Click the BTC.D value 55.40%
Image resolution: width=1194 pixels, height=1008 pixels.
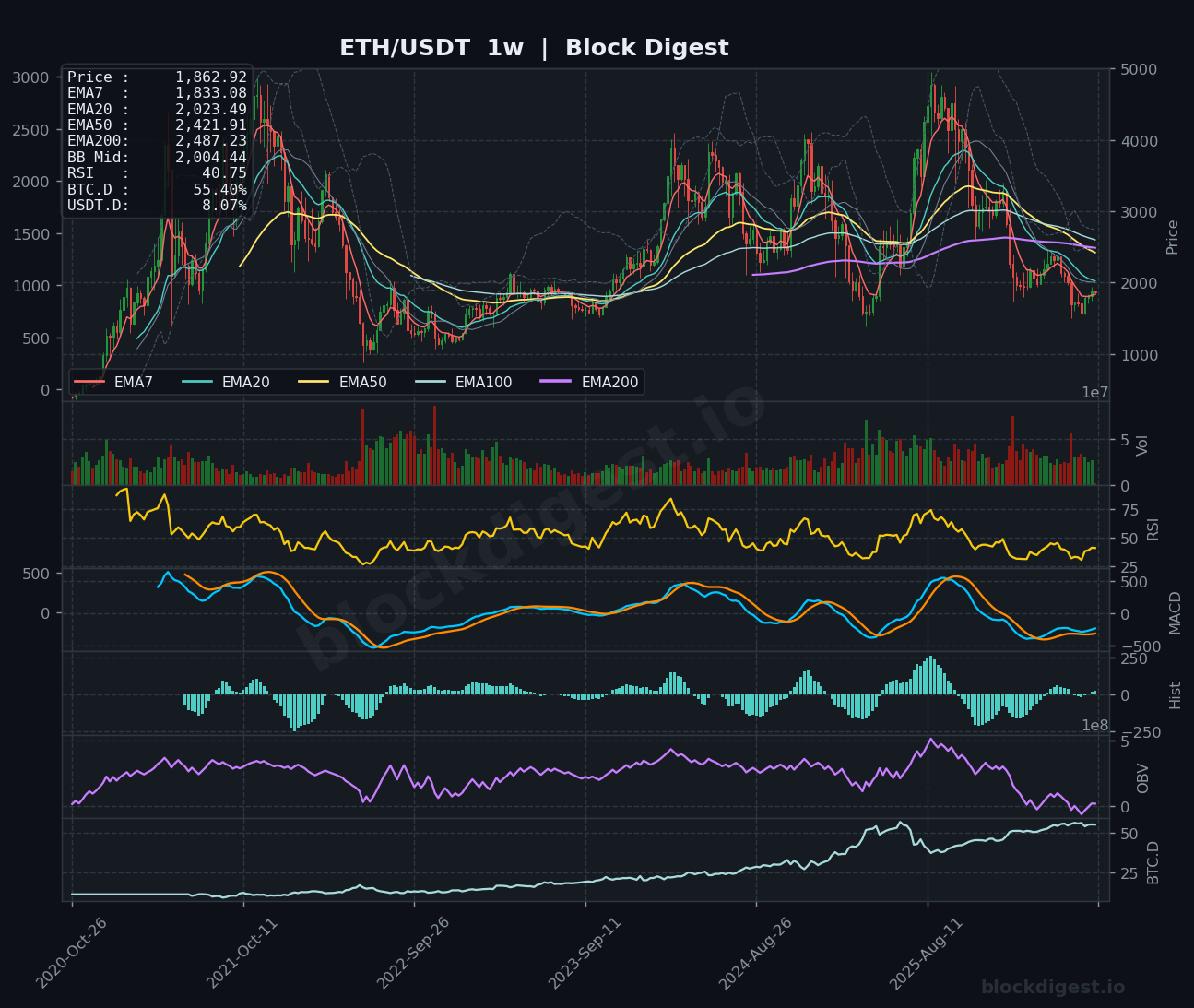pos(220,189)
